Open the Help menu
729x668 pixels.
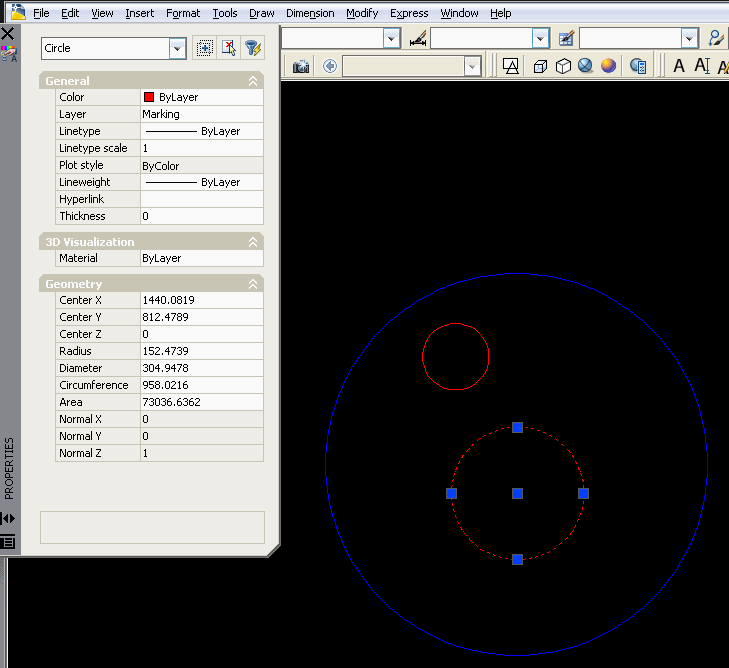point(501,13)
